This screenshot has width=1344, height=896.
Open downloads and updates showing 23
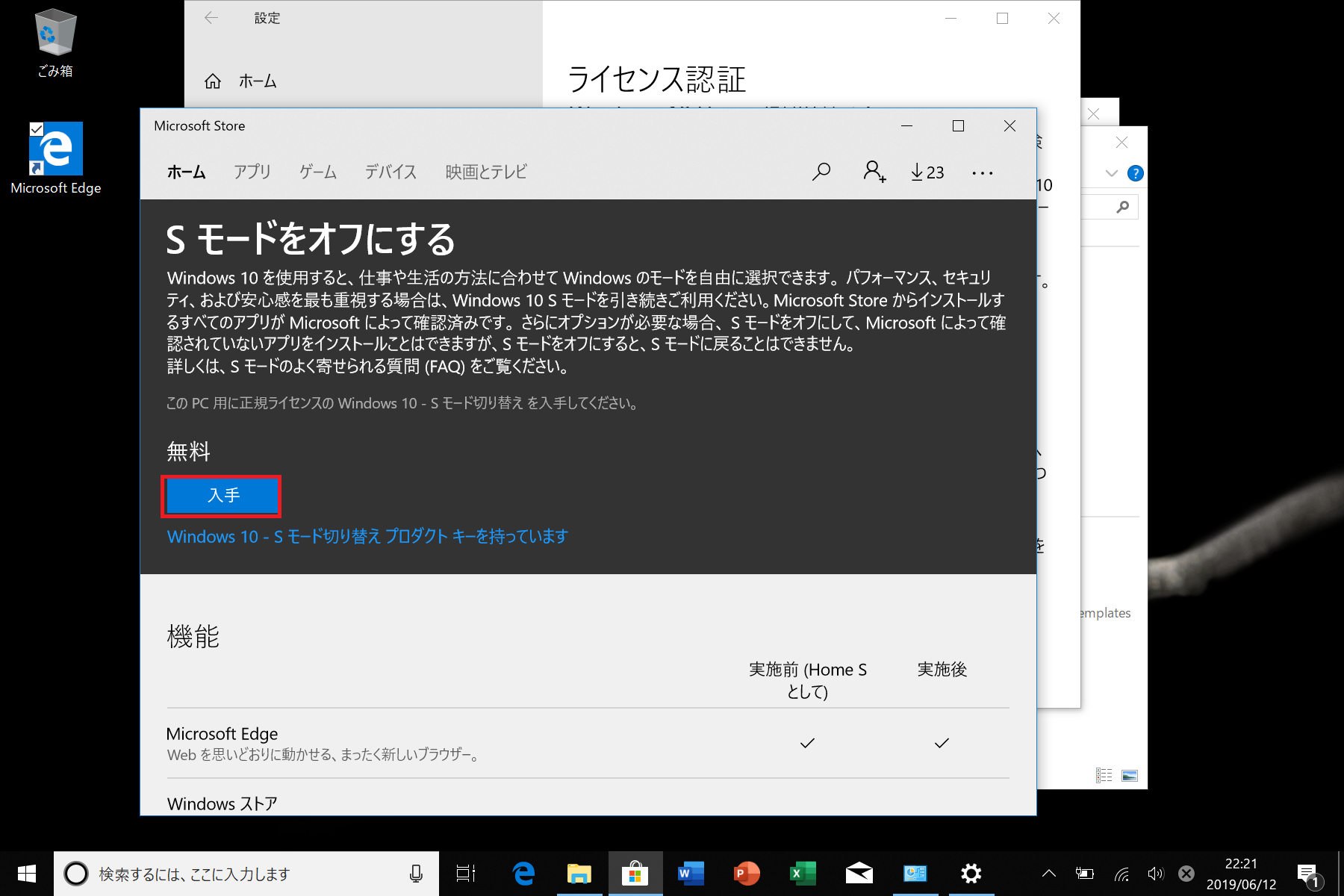point(927,172)
